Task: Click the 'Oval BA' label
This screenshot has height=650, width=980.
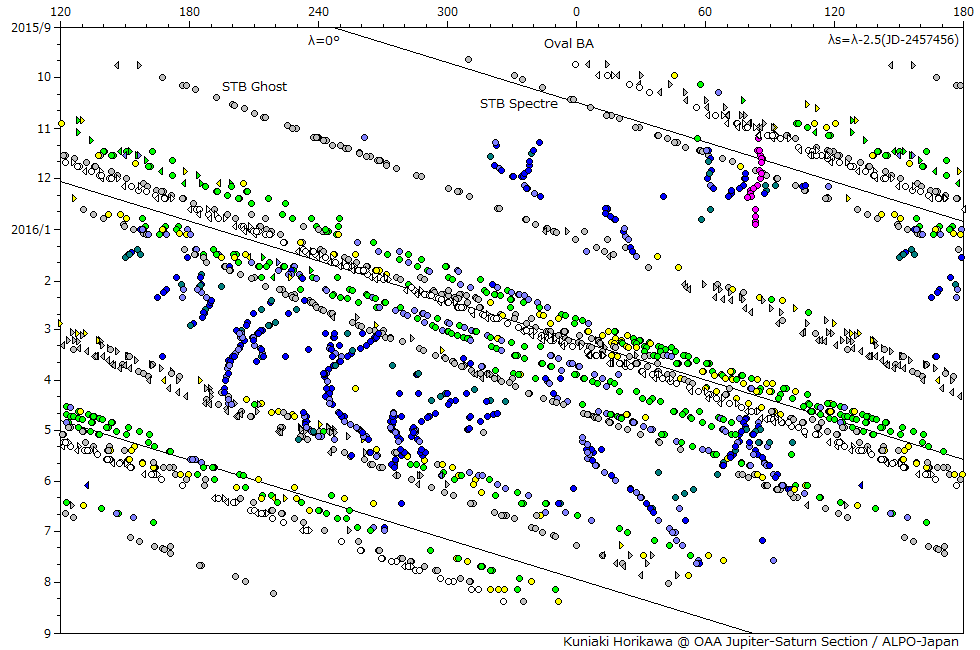Action: click(x=569, y=44)
